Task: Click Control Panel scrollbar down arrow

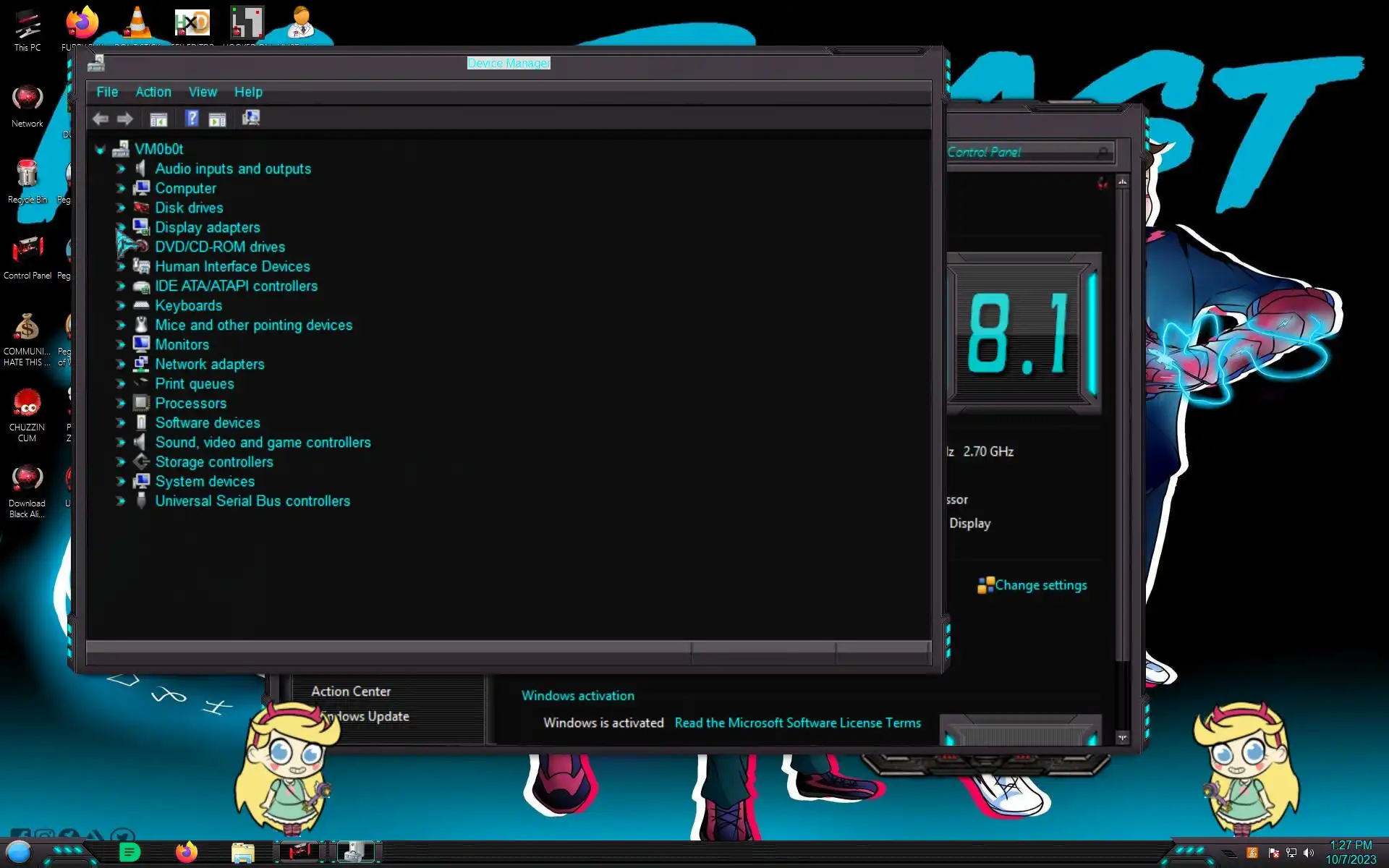Action: [x=1122, y=738]
